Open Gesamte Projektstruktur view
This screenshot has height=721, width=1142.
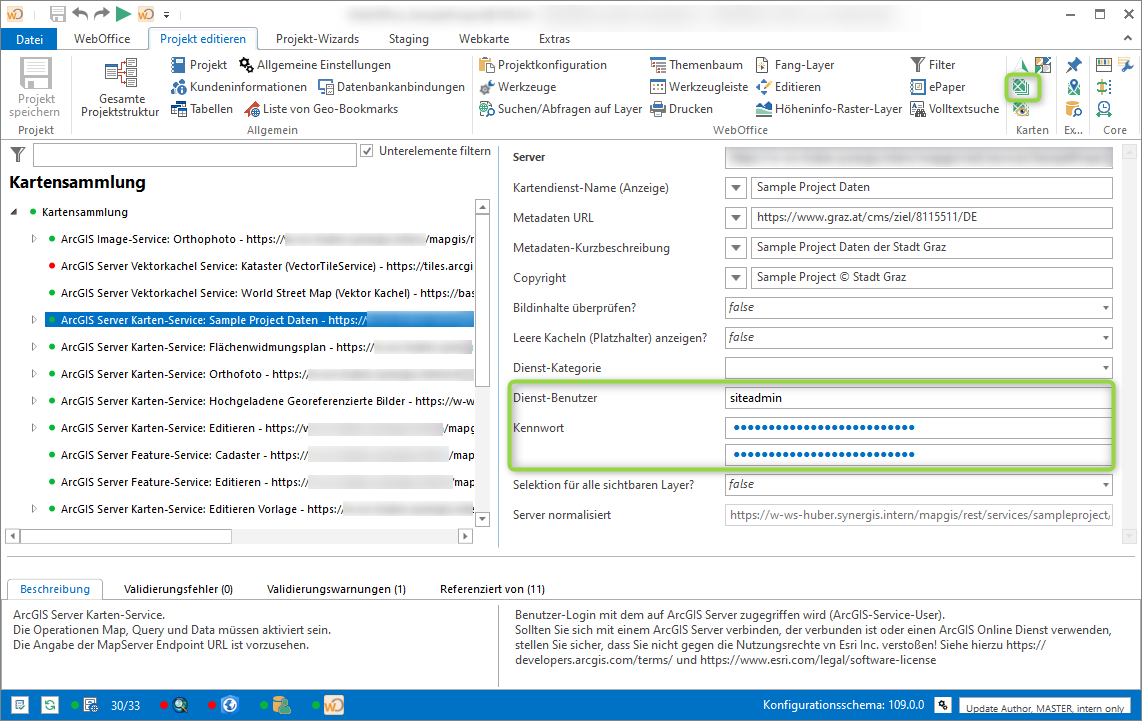(x=121, y=88)
